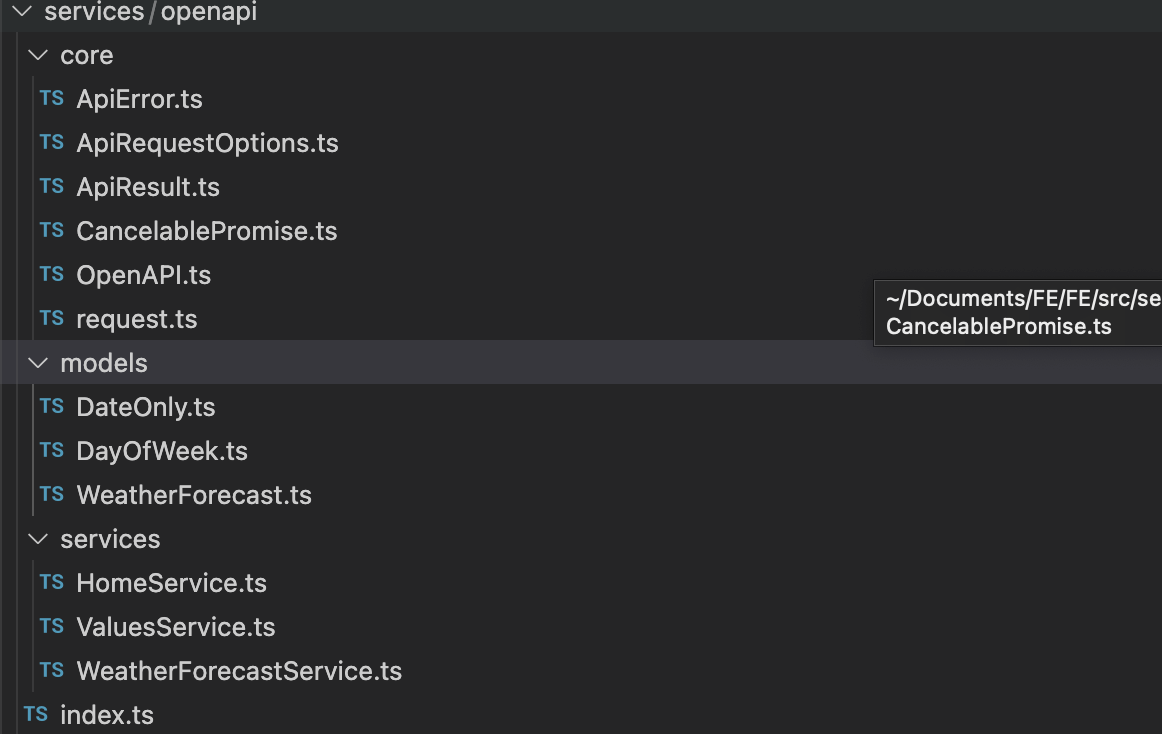Collapse the core folder chevron
This screenshot has height=734, width=1162.
[x=38, y=55]
